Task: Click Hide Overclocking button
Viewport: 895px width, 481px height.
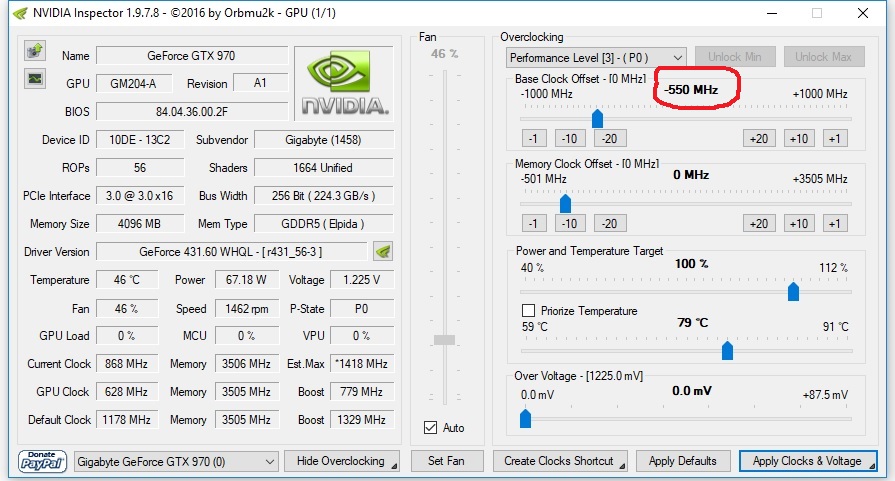Action: [341, 461]
